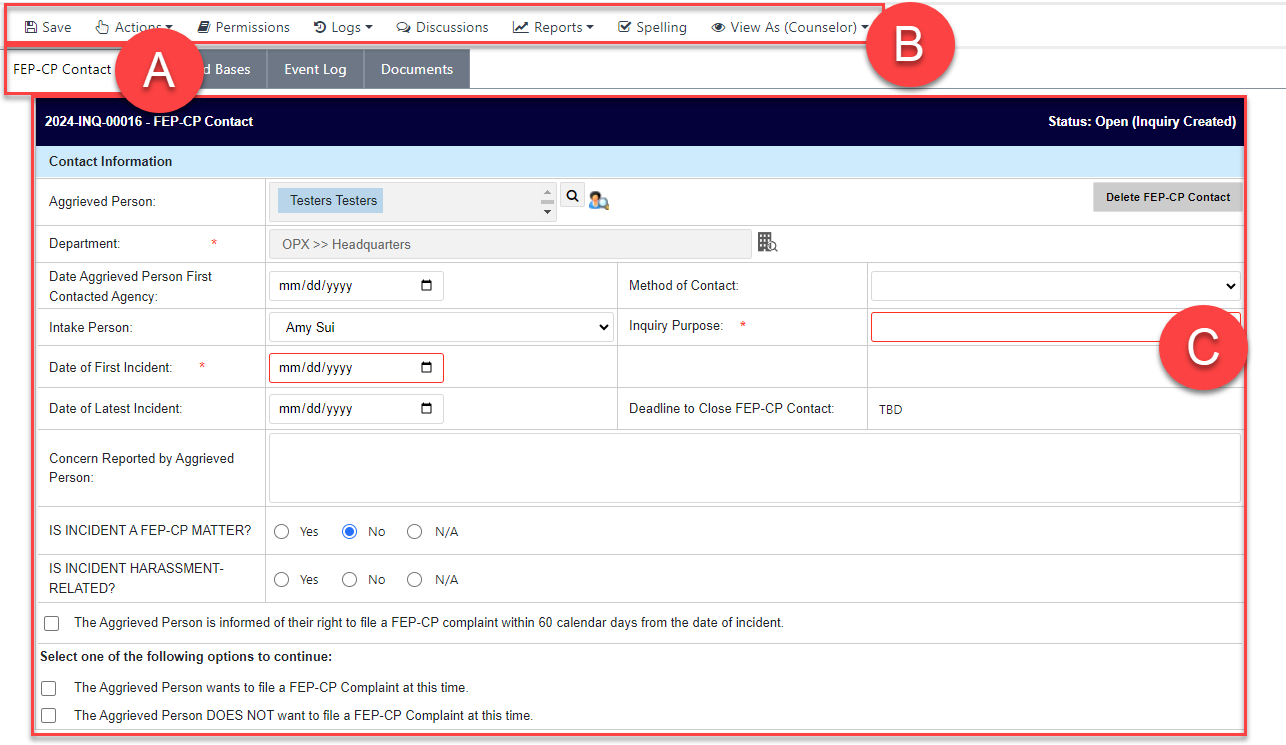Click the Save toolbar button
This screenshot has height=745, width=1286.
(47, 27)
